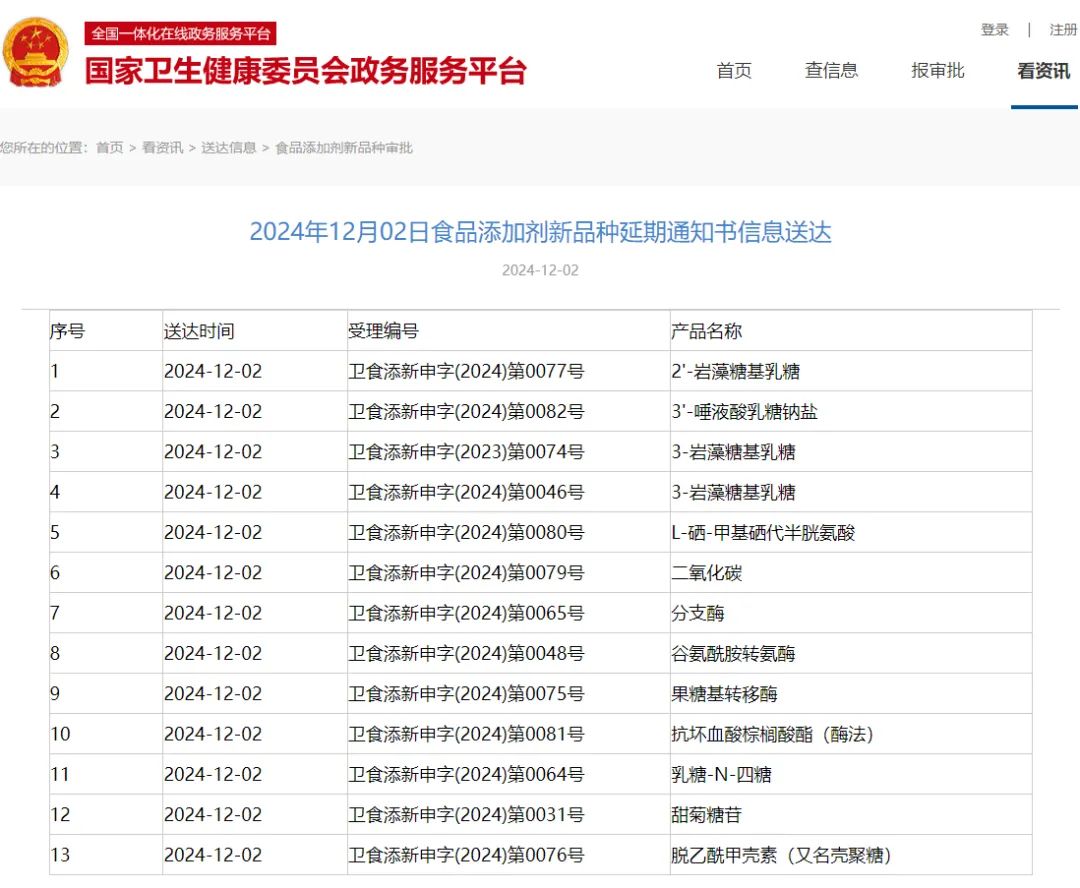The width and height of the screenshot is (1080, 888).
Task: Click serial number 12 in the table
Action: pyautogui.click(x=60, y=815)
